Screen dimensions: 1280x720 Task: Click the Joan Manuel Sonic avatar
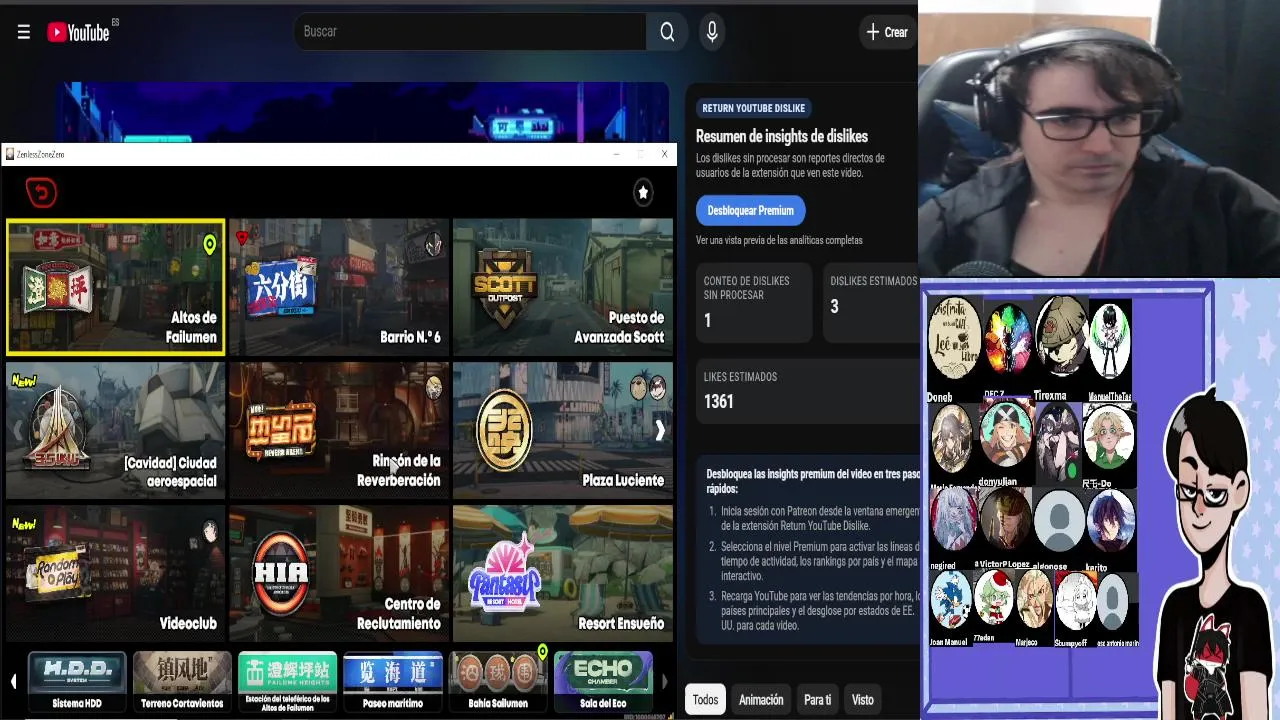[951, 602]
